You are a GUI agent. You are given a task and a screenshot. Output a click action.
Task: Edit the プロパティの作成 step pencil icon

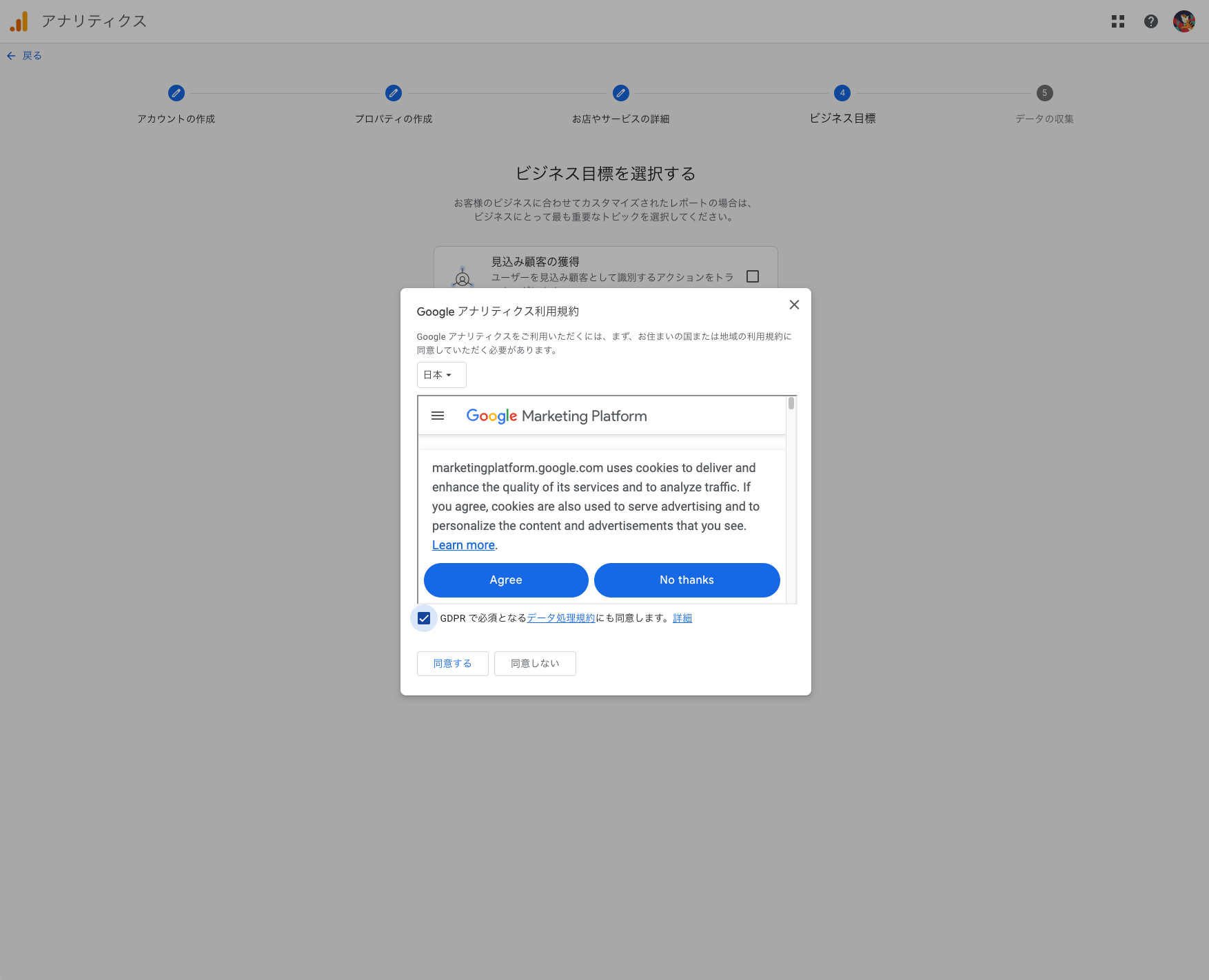(x=393, y=93)
